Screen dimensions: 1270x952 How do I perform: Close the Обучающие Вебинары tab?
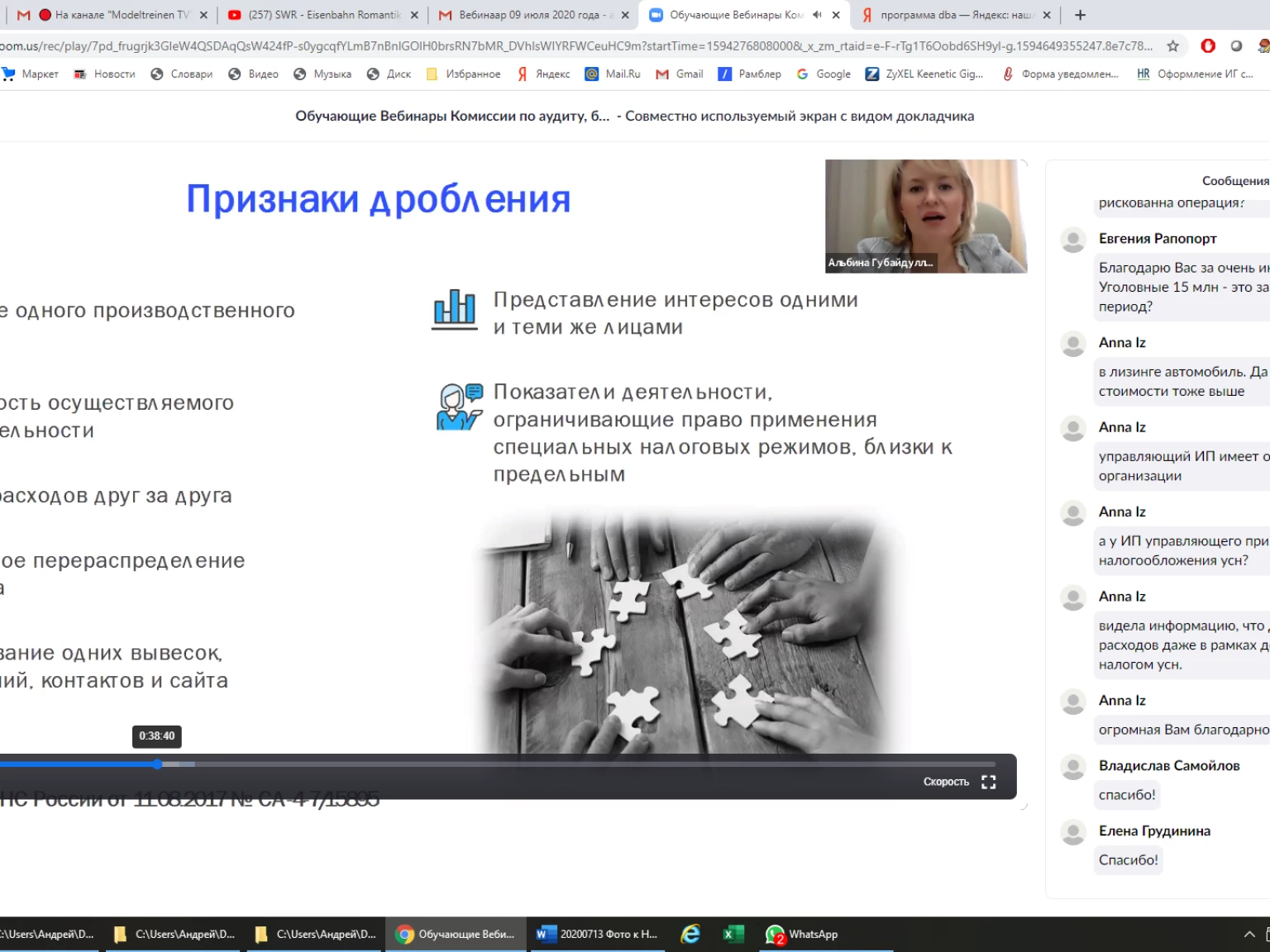(x=836, y=15)
